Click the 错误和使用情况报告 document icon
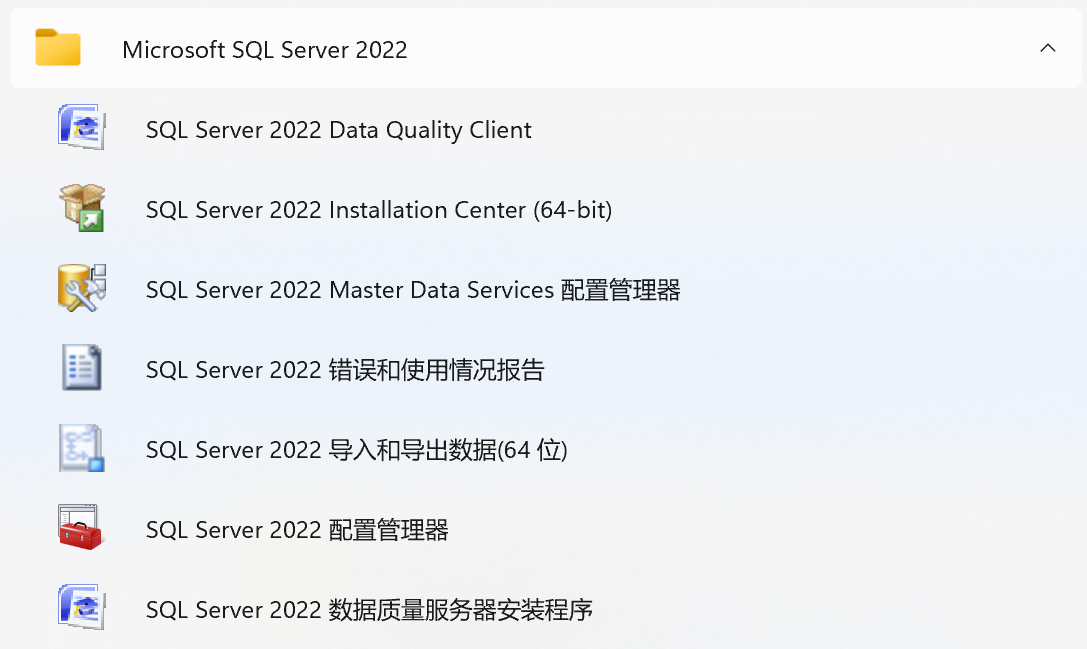 click(81, 368)
